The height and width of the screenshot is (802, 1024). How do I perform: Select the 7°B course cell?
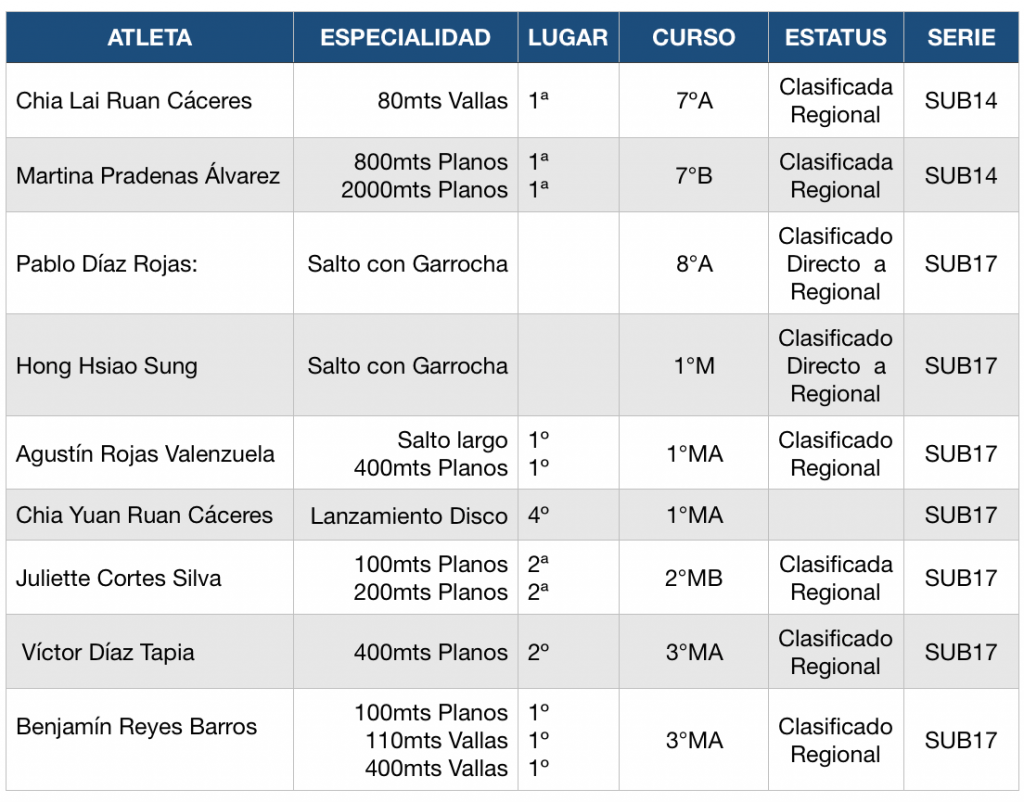pyautogui.click(x=694, y=174)
